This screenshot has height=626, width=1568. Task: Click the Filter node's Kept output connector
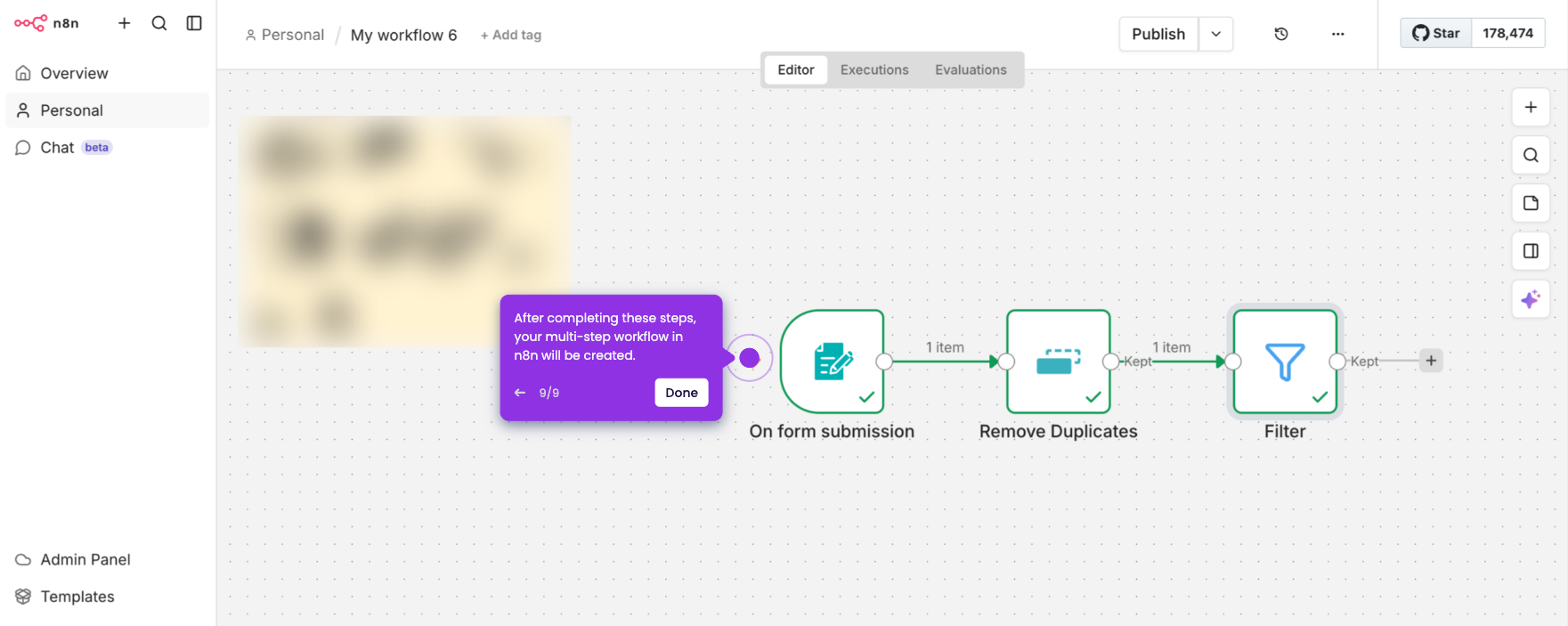1337,362
